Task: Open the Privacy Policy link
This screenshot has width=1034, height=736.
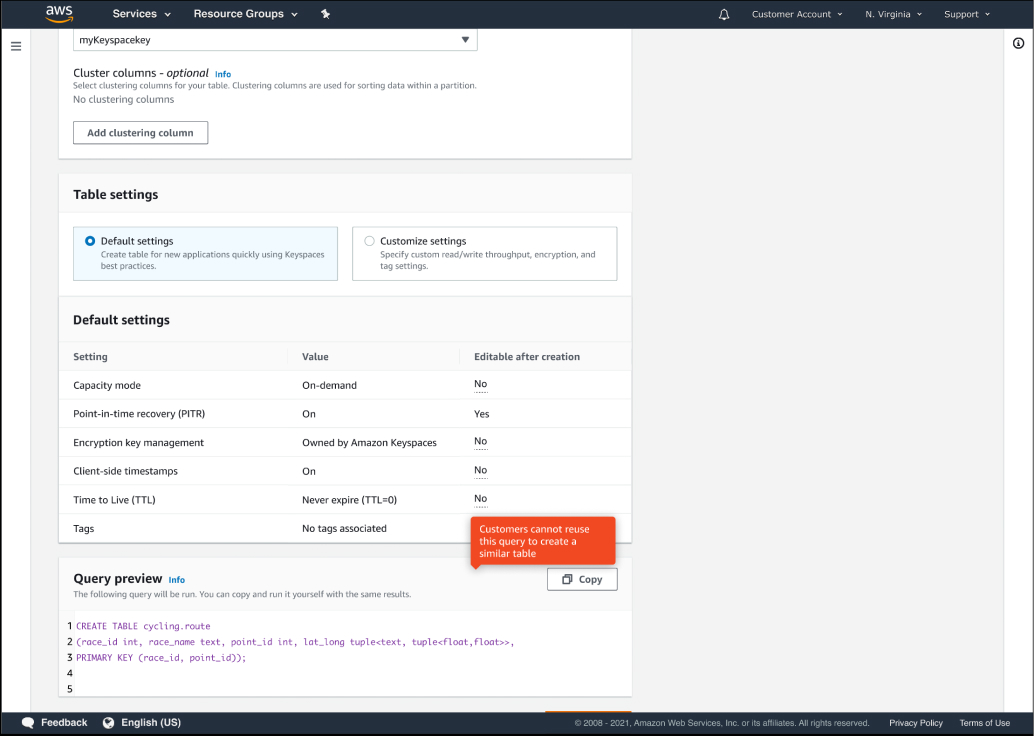Action: click(915, 722)
